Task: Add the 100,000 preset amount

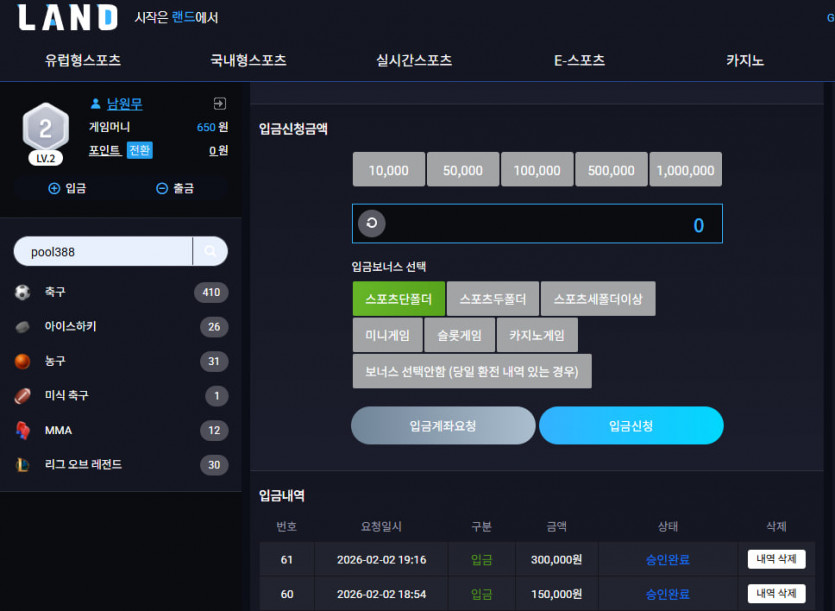Action: click(x=537, y=170)
